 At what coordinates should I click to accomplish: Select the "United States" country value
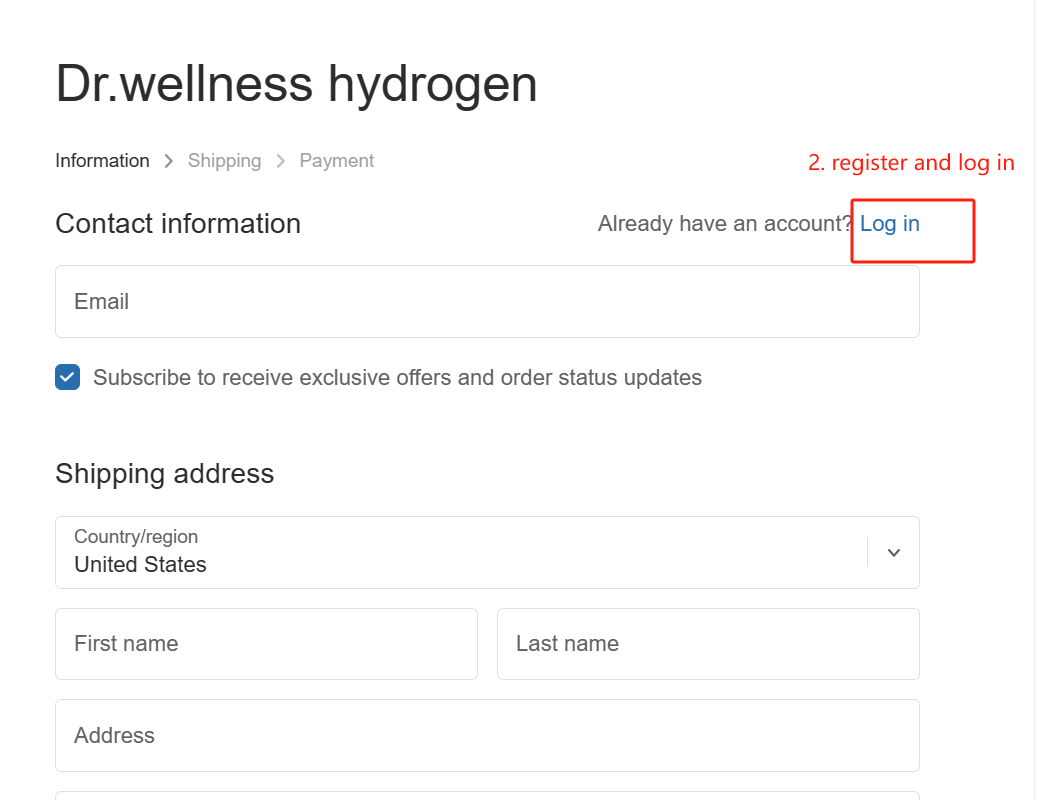[140, 565]
